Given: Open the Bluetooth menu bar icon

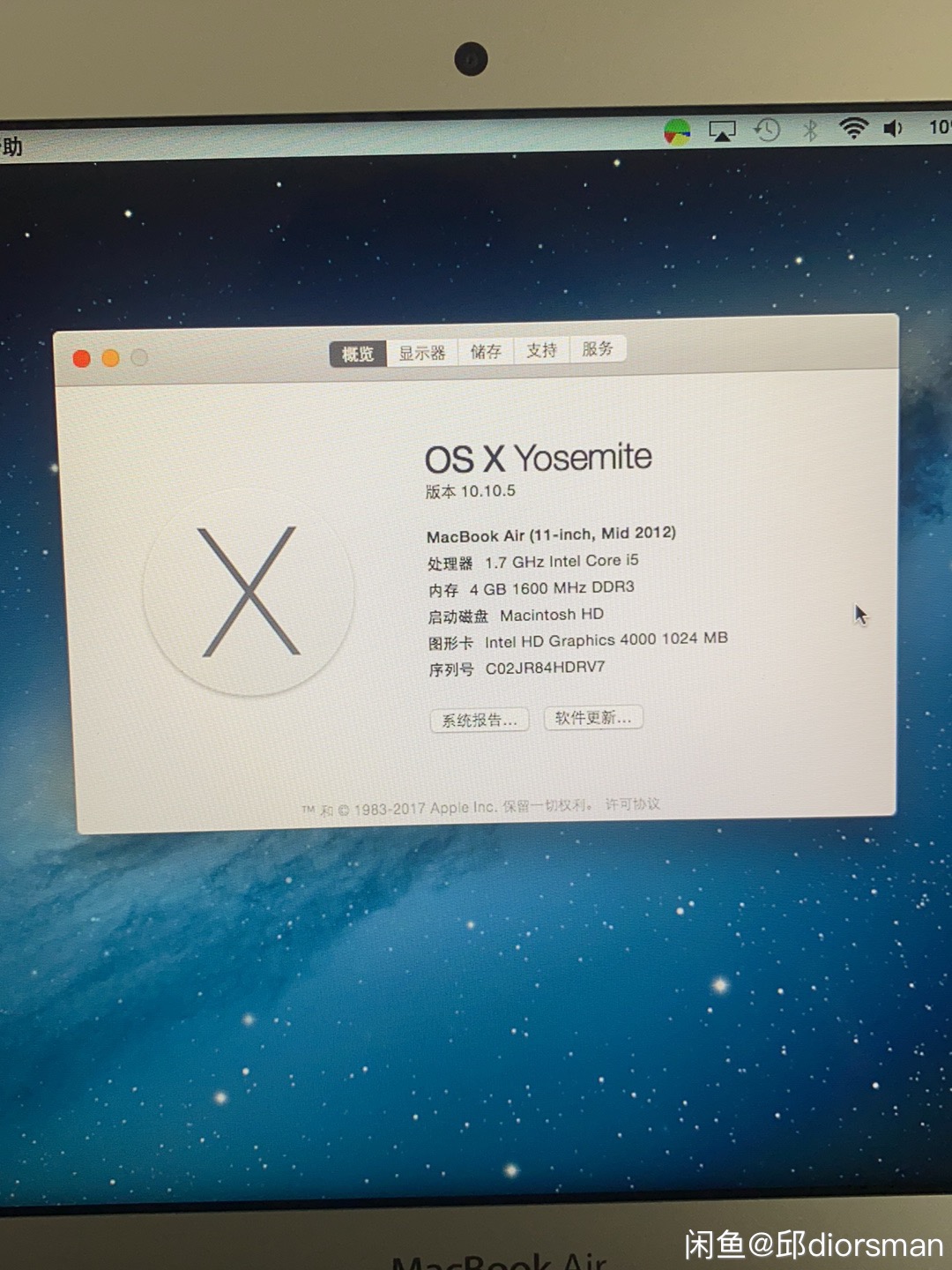Looking at the screenshot, I should pos(810,130).
